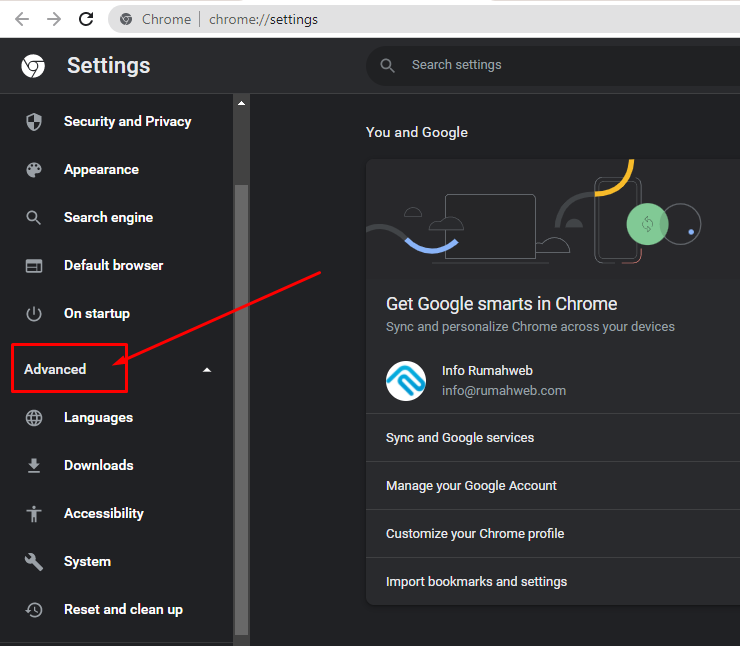Click the browser forward arrow
Image resolution: width=740 pixels, height=646 pixels.
point(54,19)
